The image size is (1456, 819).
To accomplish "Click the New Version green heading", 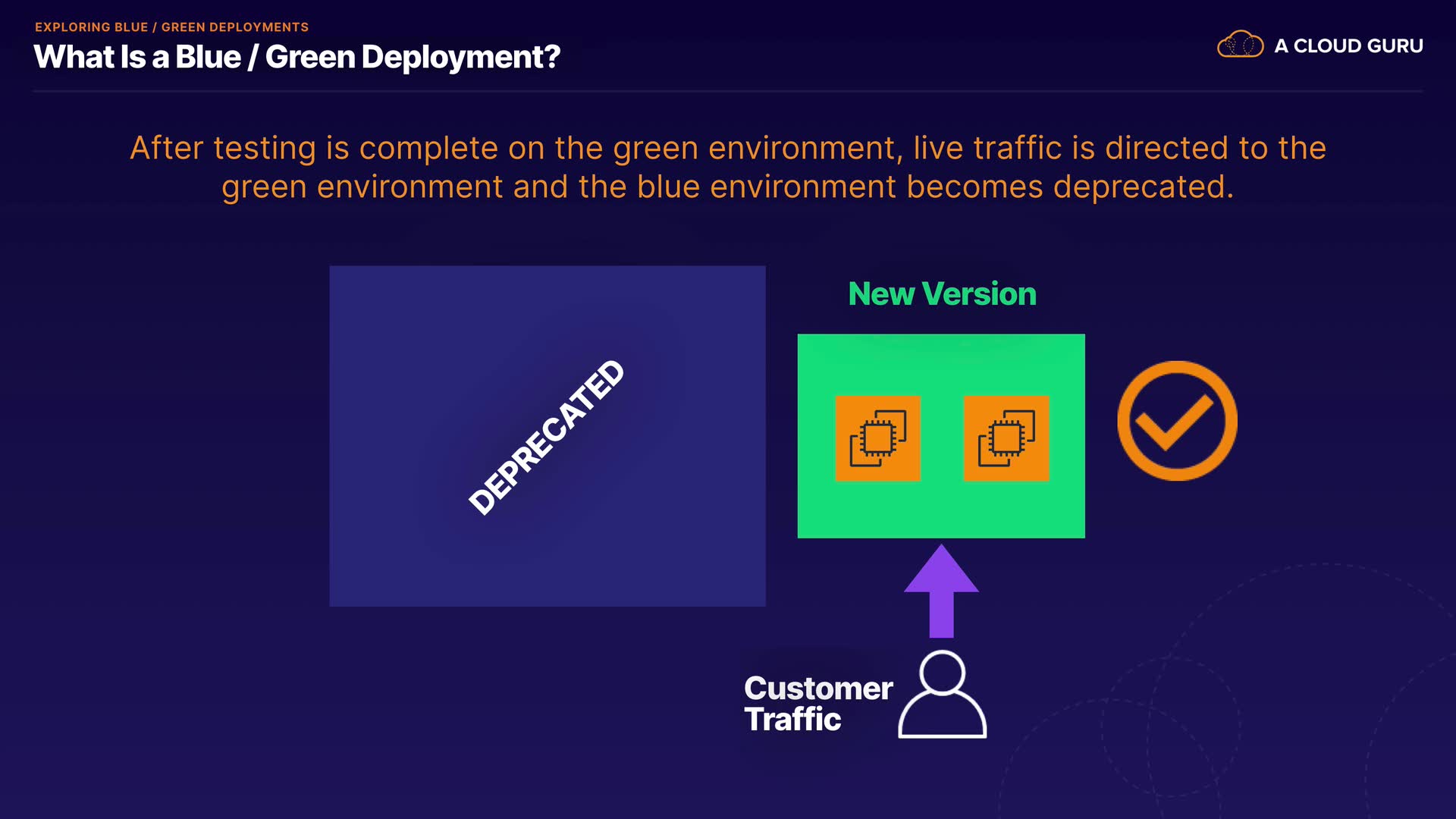I will pos(942,294).
